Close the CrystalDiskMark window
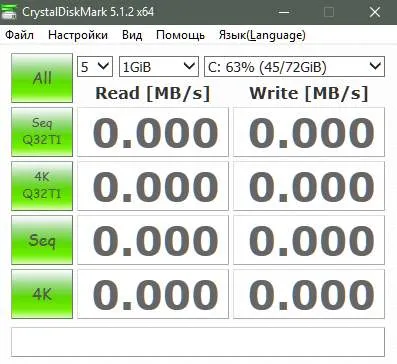Screen dimensions: 397x364 click(375, 12)
